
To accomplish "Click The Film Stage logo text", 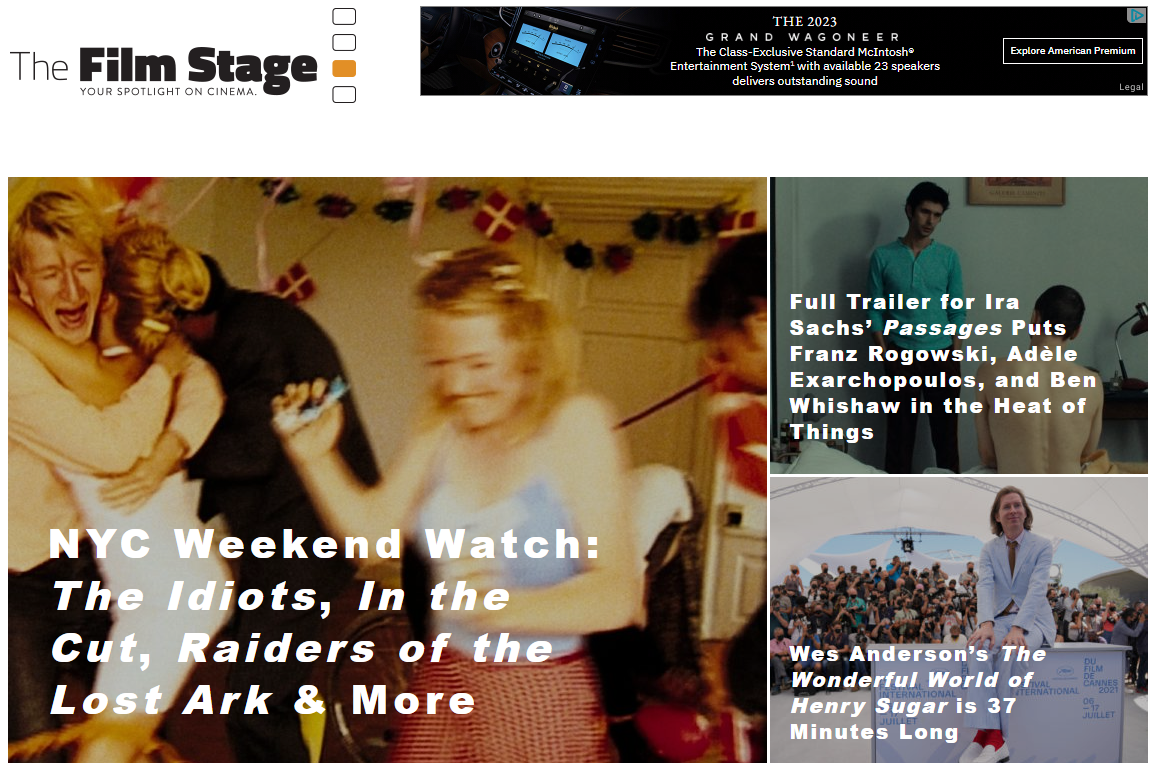I will (x=164, y=67).
